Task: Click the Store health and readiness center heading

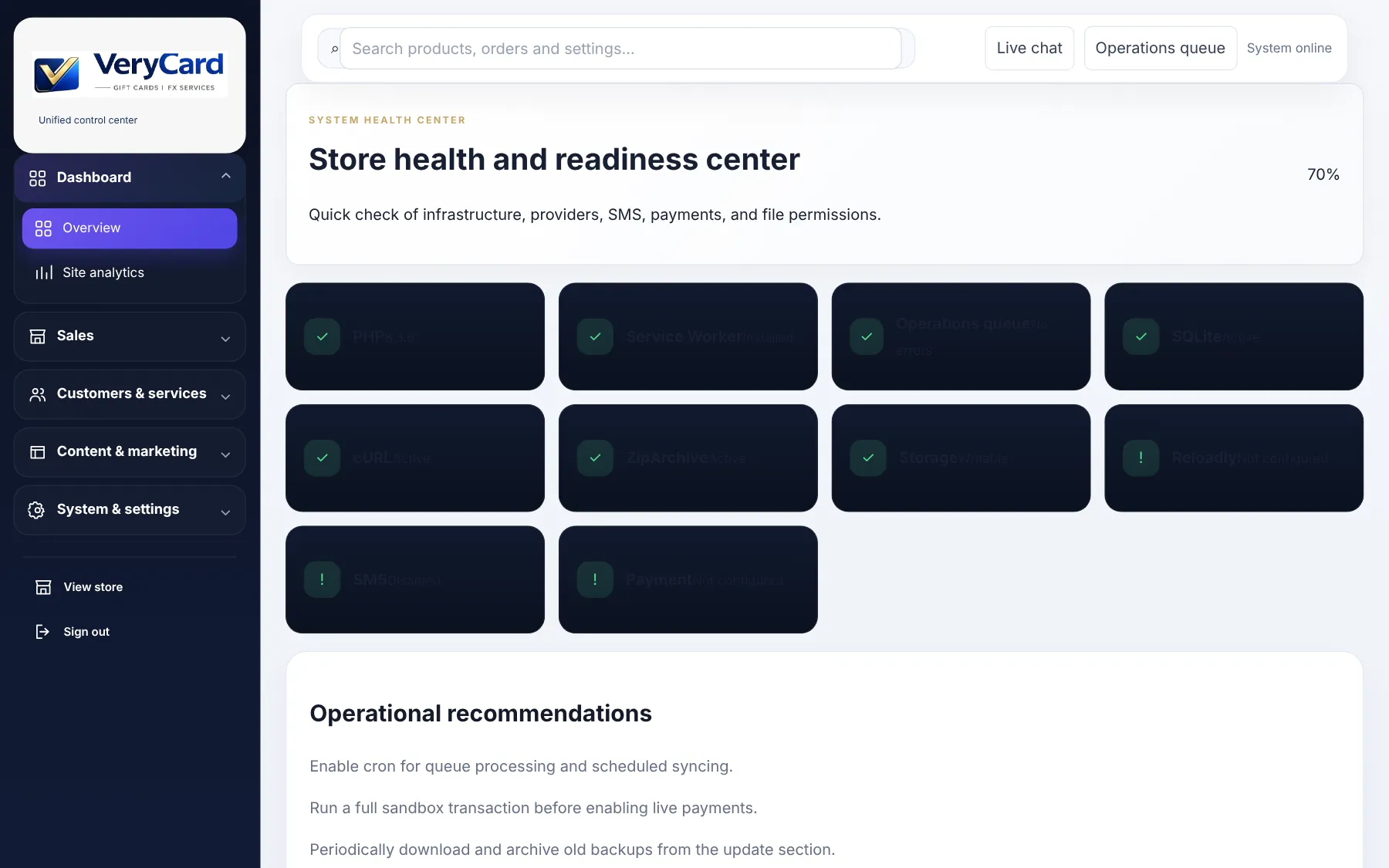Action: point(554,160)
